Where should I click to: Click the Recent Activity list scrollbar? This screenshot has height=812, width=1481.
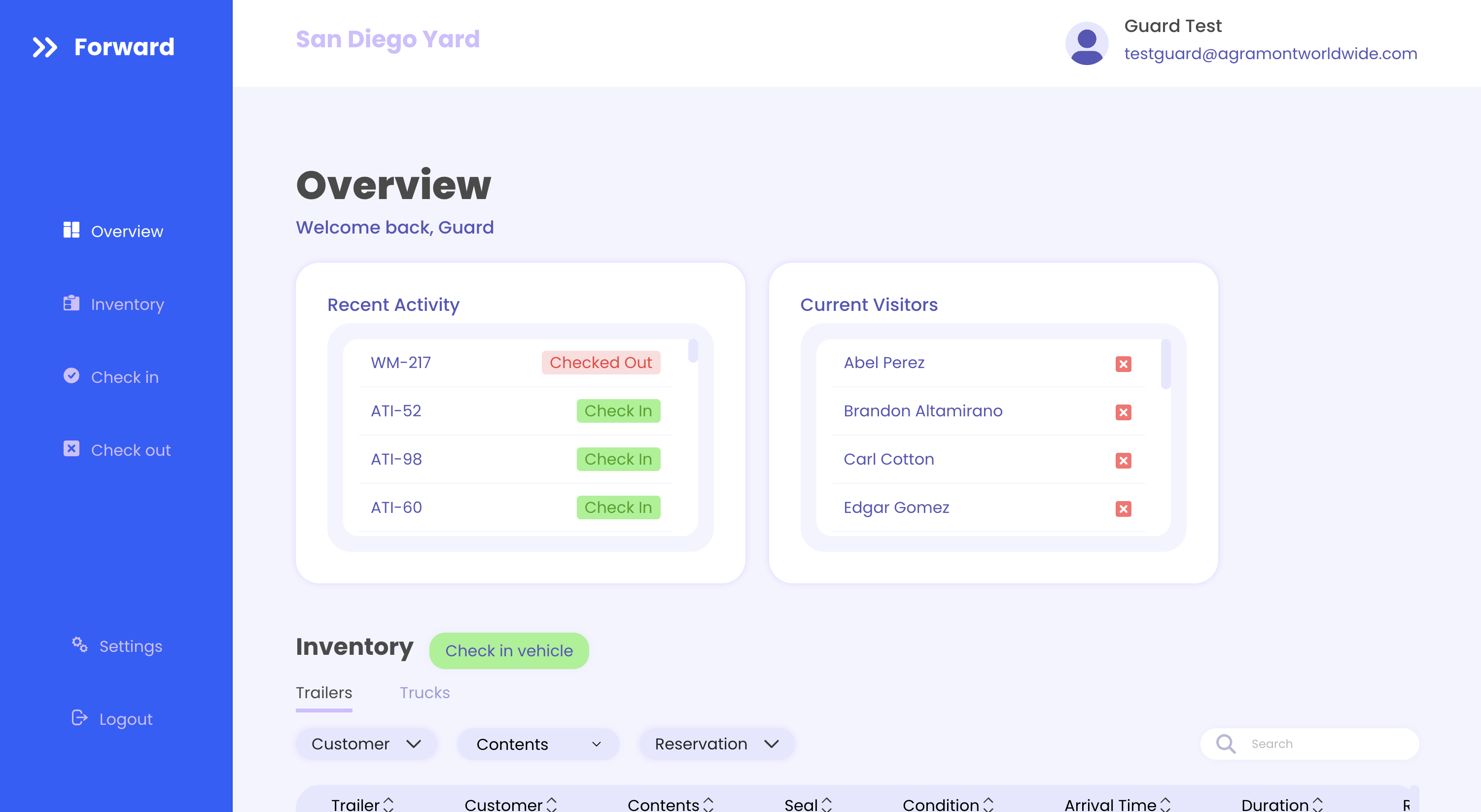(x=693, y=352)
